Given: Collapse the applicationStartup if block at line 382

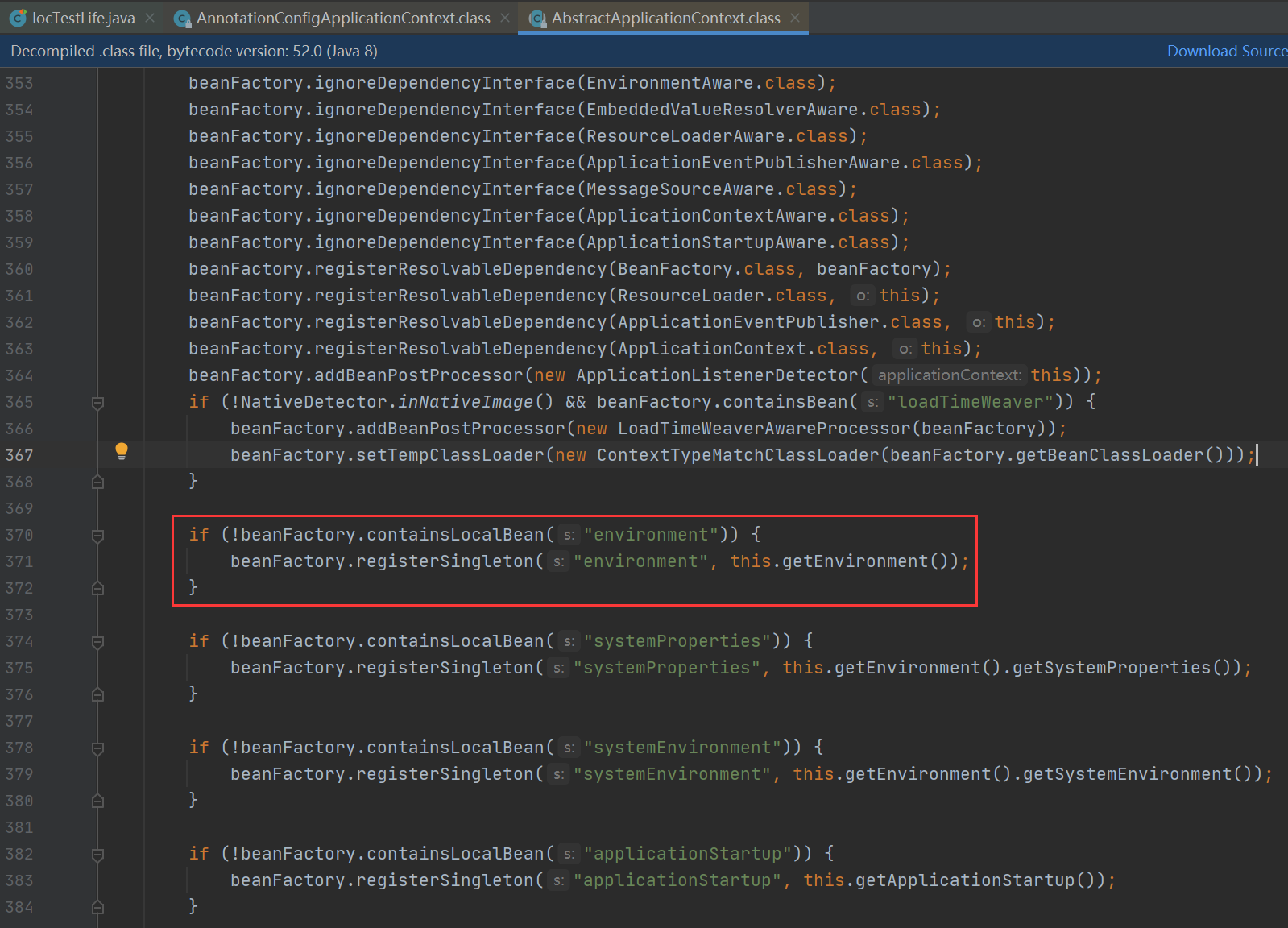Looking at the screenshot, I should [97, 854].
